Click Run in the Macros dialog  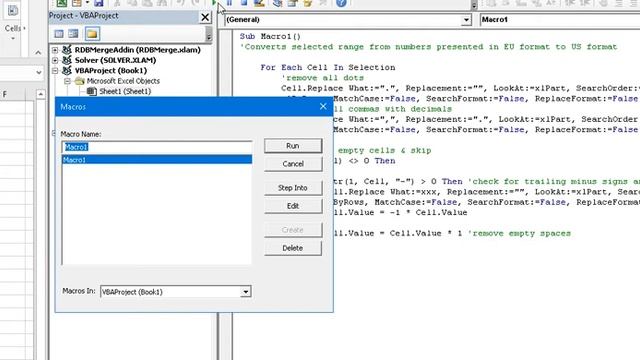coord(293,146)
